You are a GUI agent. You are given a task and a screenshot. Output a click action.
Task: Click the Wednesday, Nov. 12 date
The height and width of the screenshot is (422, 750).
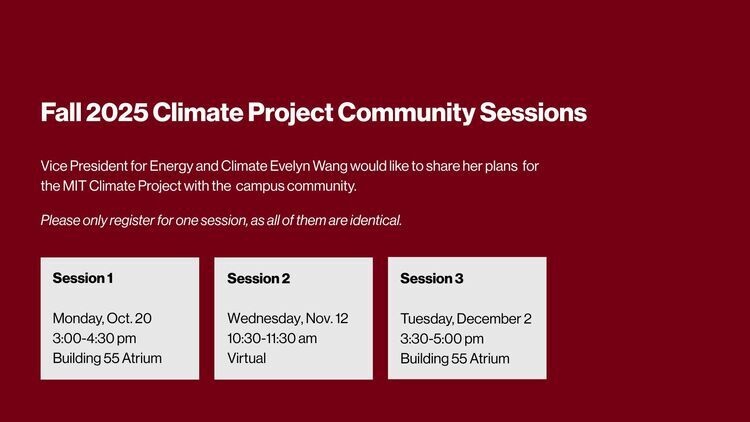click(288, 319)
